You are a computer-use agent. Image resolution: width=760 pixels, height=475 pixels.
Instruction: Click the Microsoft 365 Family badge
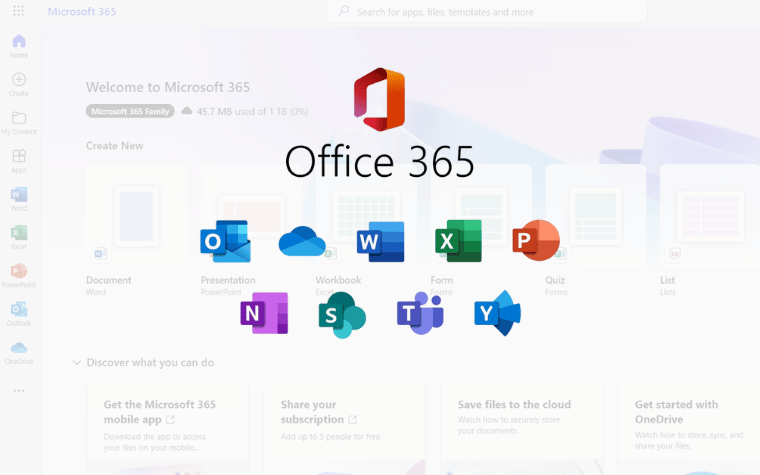coord(130,111)
